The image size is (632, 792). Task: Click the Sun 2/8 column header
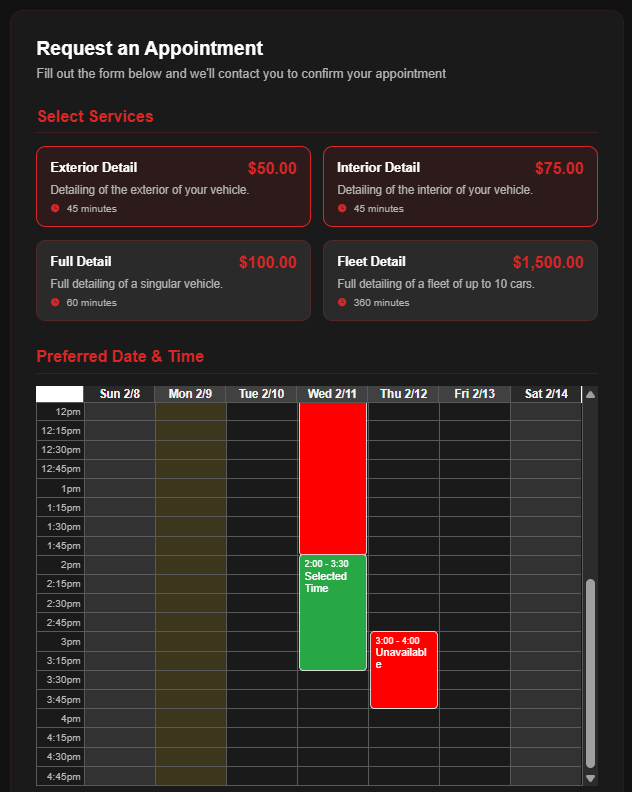click(120, 394)
